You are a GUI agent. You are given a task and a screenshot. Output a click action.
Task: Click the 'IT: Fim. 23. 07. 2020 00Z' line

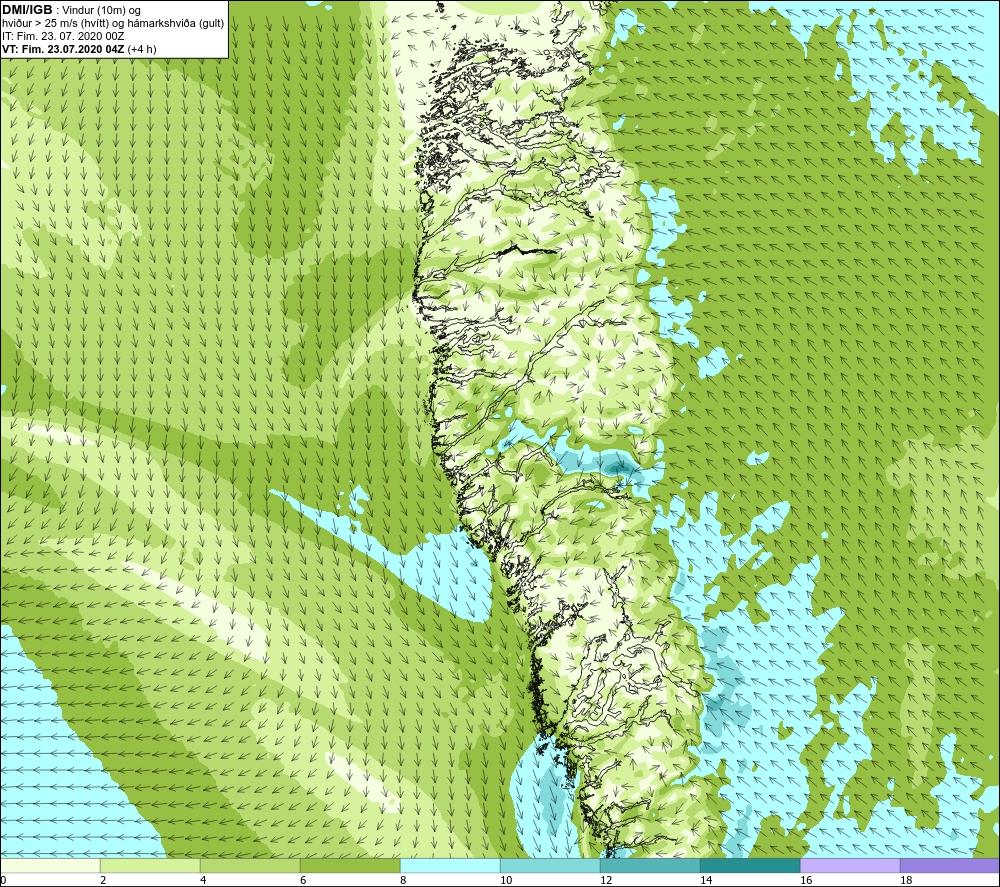63,36
